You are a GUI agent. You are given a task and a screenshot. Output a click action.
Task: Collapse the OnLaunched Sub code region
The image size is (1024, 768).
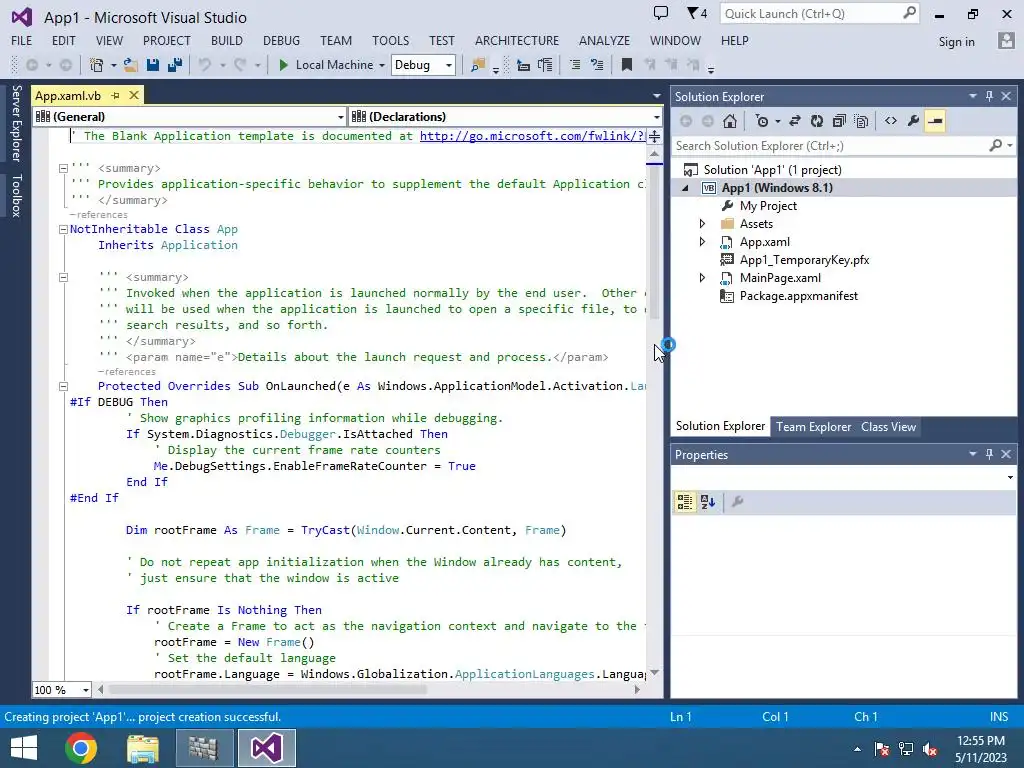coord(63,386)
